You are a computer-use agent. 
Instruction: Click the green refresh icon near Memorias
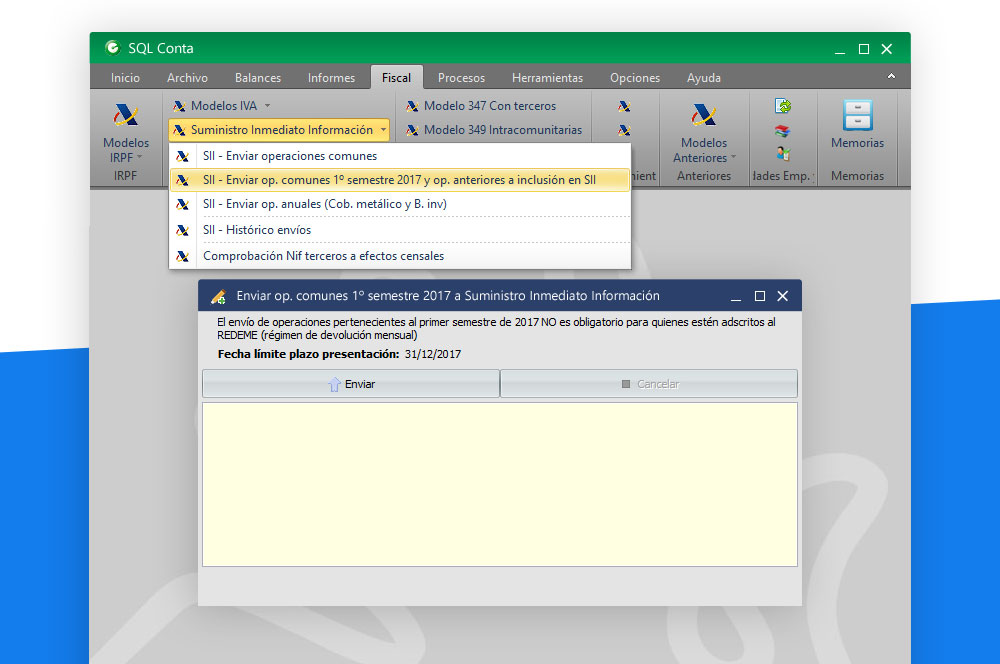783,106
